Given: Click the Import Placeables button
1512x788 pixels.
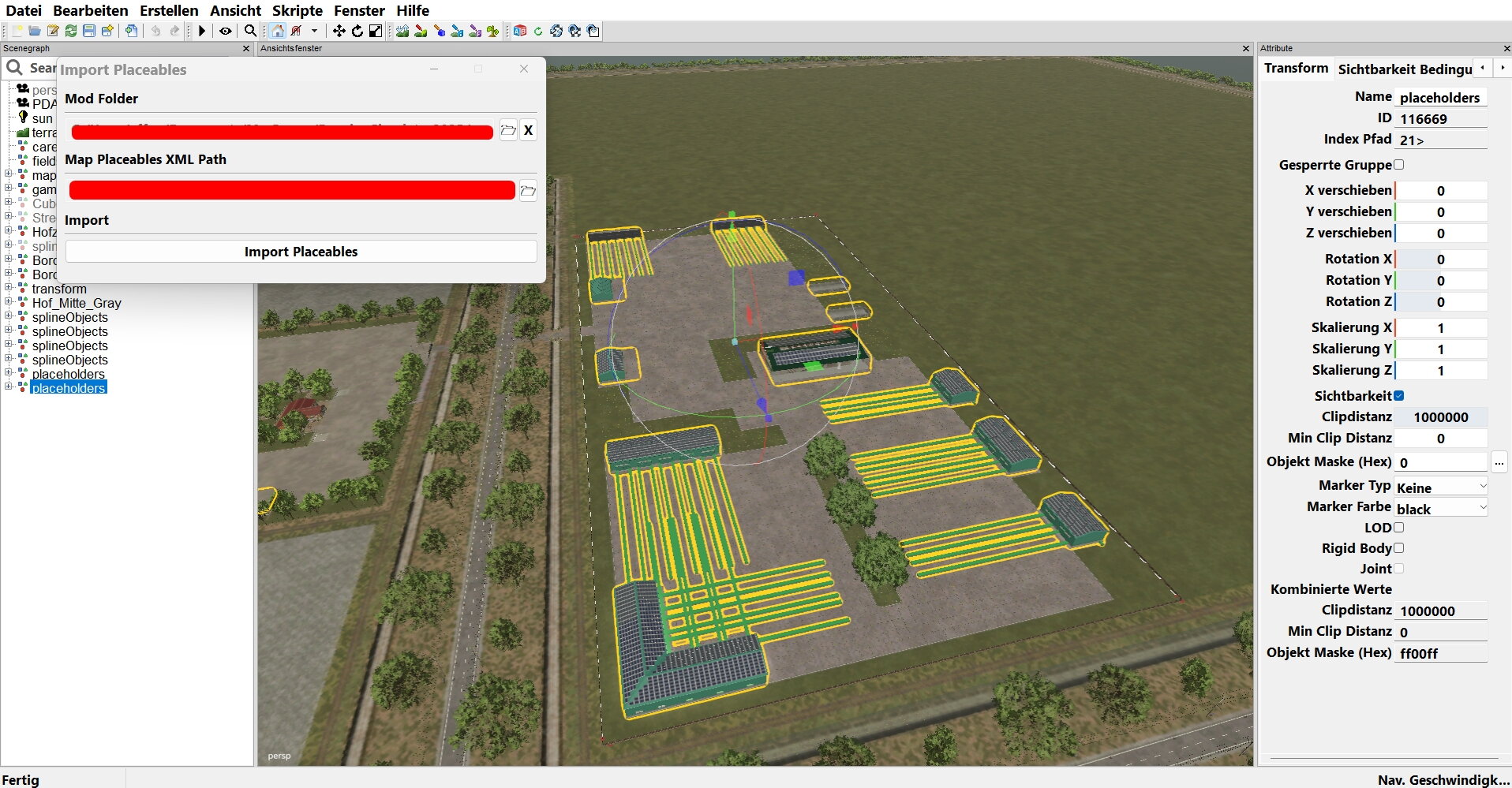Looking at the screenshot, I should (x=301, y=252).
